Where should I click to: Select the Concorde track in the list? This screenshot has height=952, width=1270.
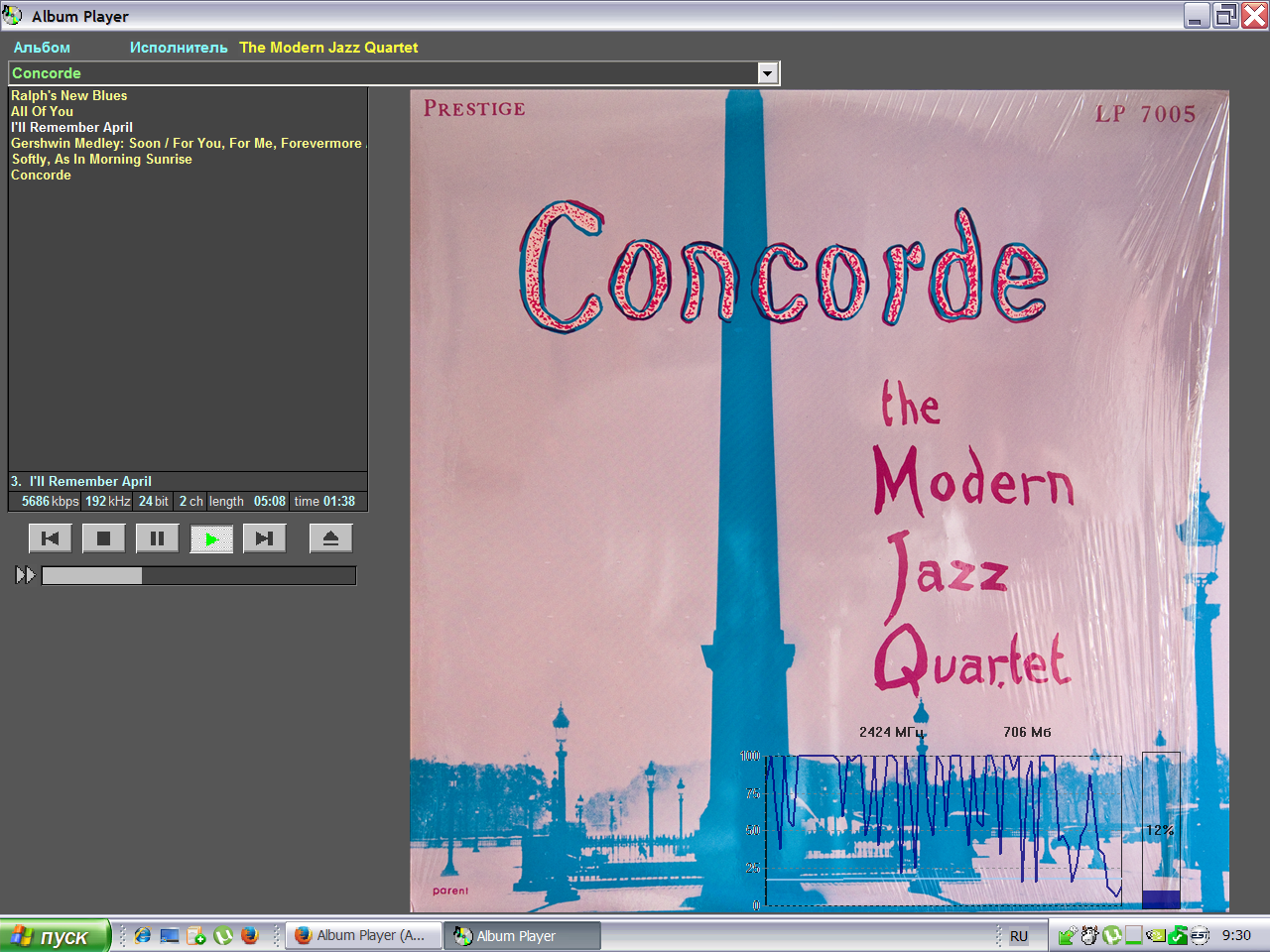click(41, 175)
